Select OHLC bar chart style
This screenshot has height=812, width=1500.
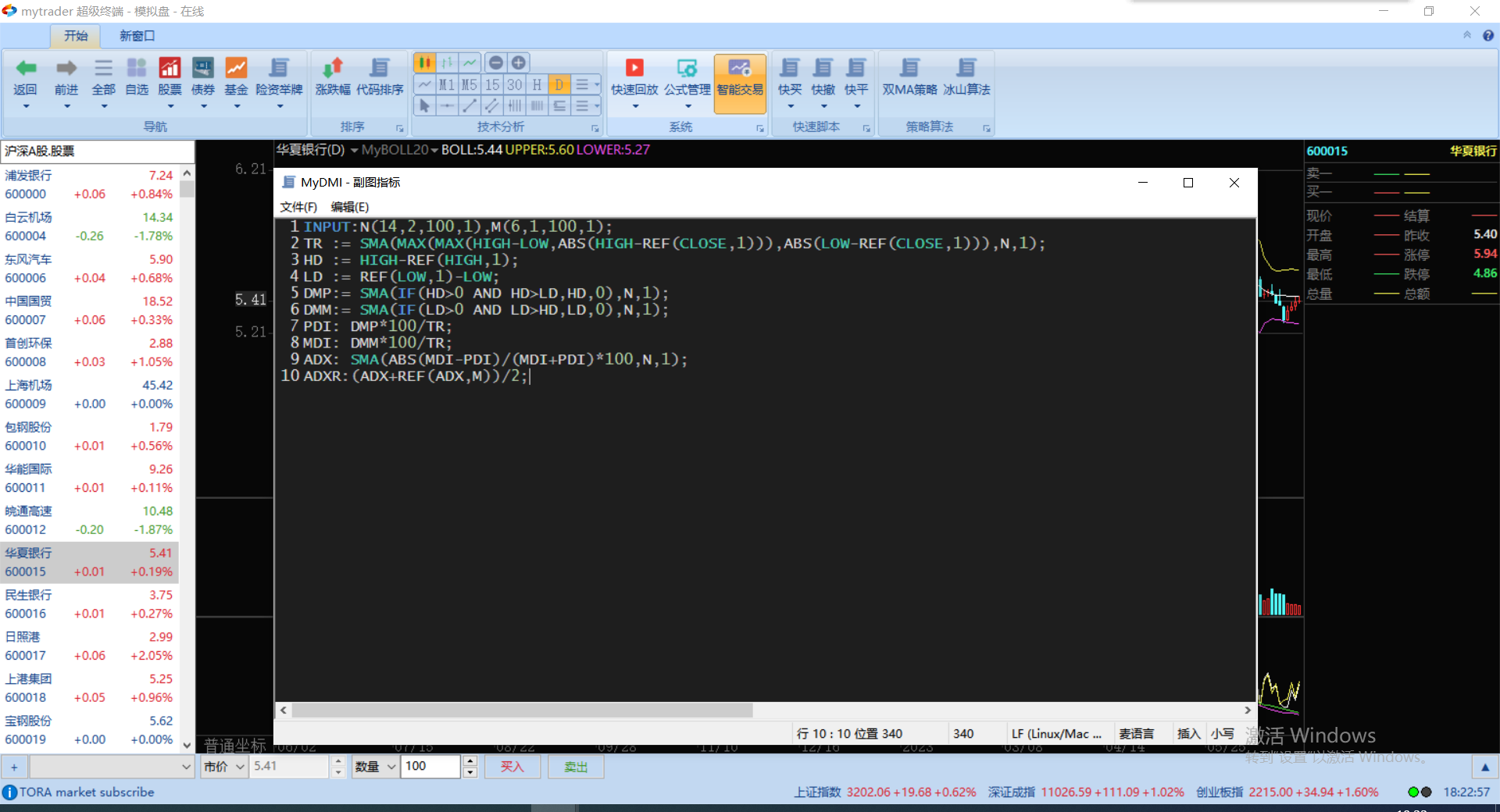[x=447, y=62]
